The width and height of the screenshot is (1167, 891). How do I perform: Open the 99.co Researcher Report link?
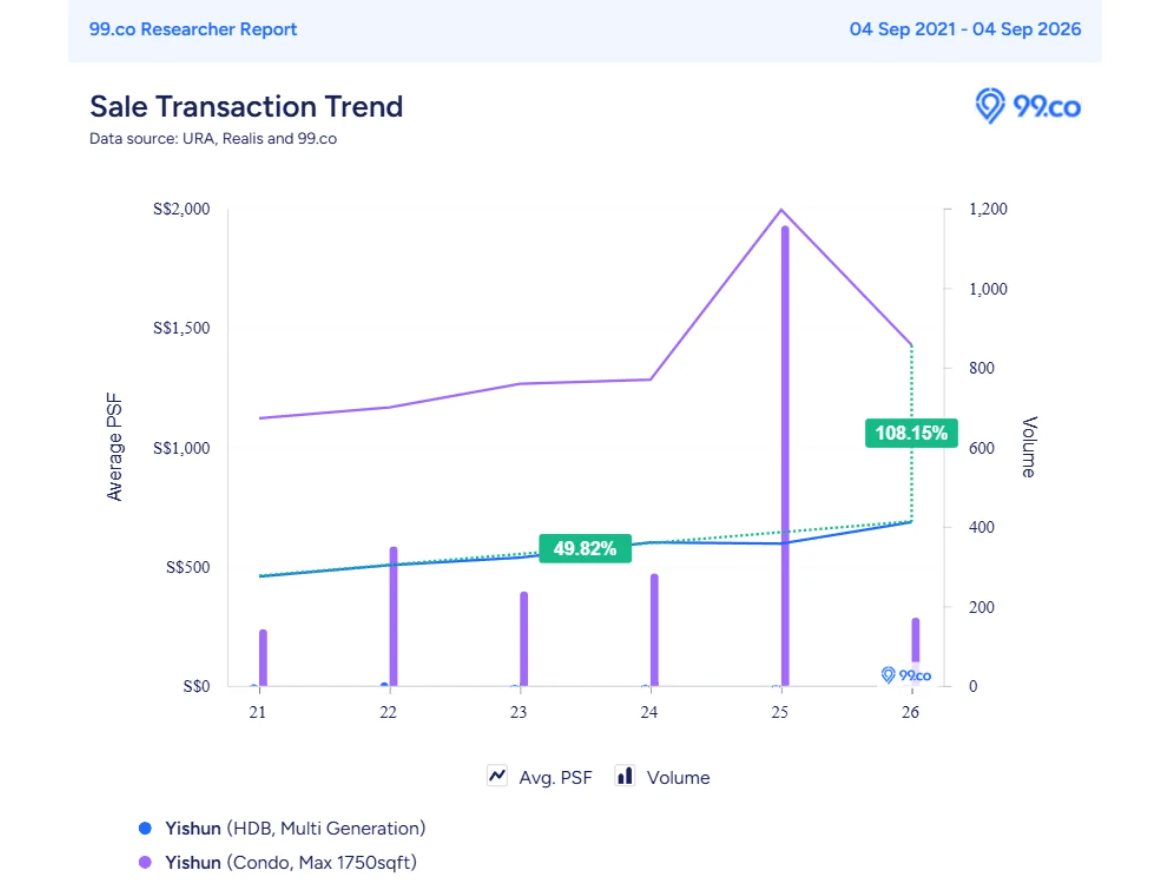pos(193,29)
